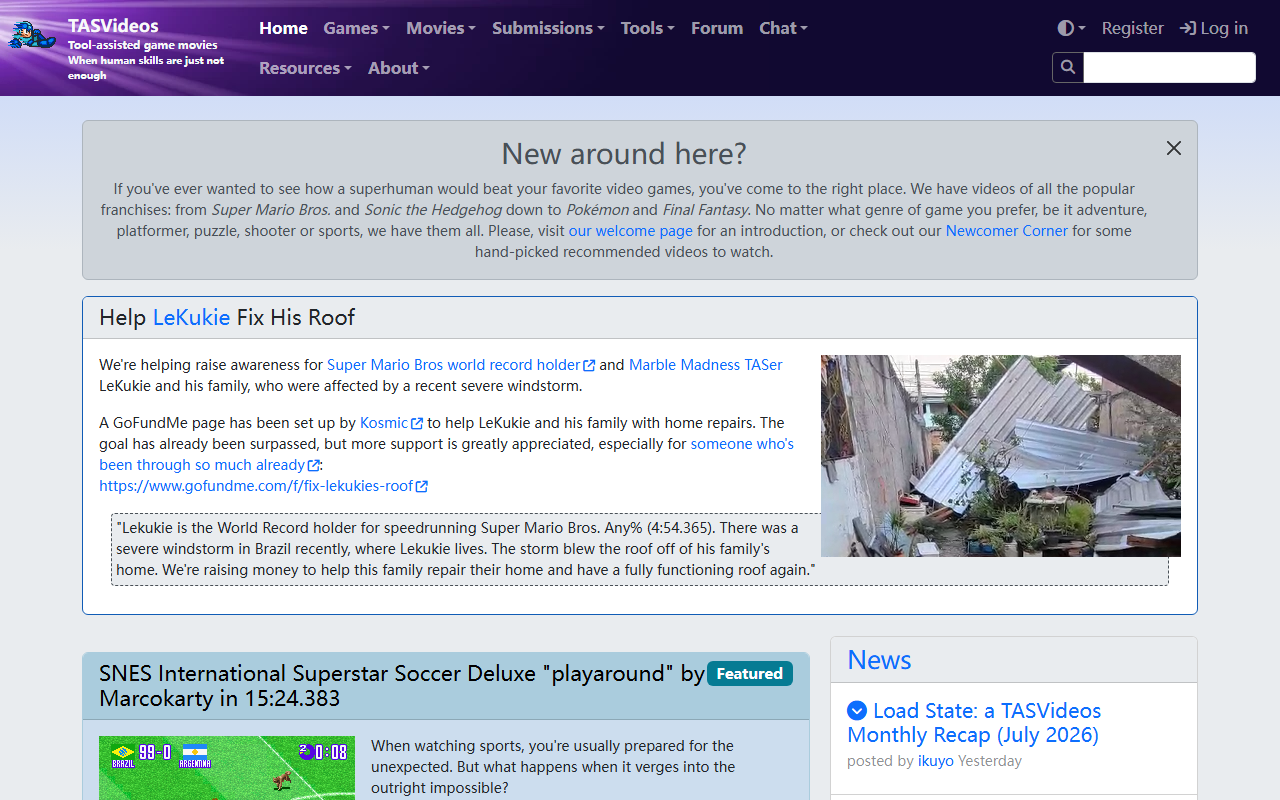Viewport: 1280px width, 800px height.
Task: Expand the Tools dropdown menu
Action: click(648, 28)
